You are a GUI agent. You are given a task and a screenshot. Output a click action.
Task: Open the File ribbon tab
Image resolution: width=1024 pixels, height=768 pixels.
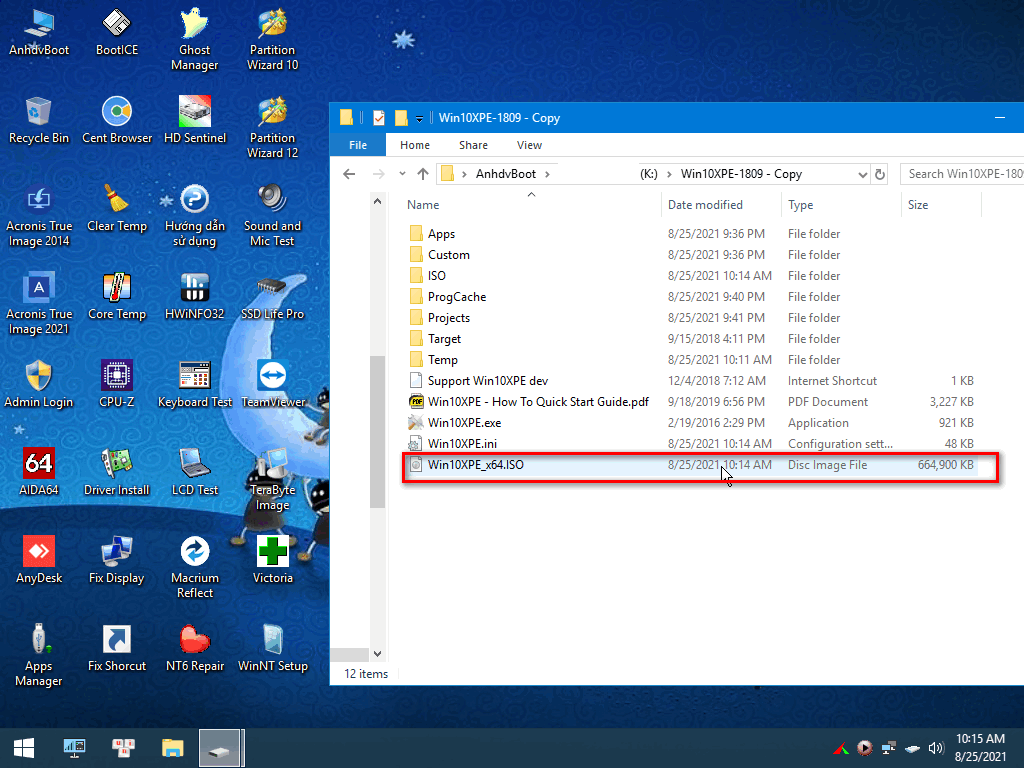[x=358, y=145]
